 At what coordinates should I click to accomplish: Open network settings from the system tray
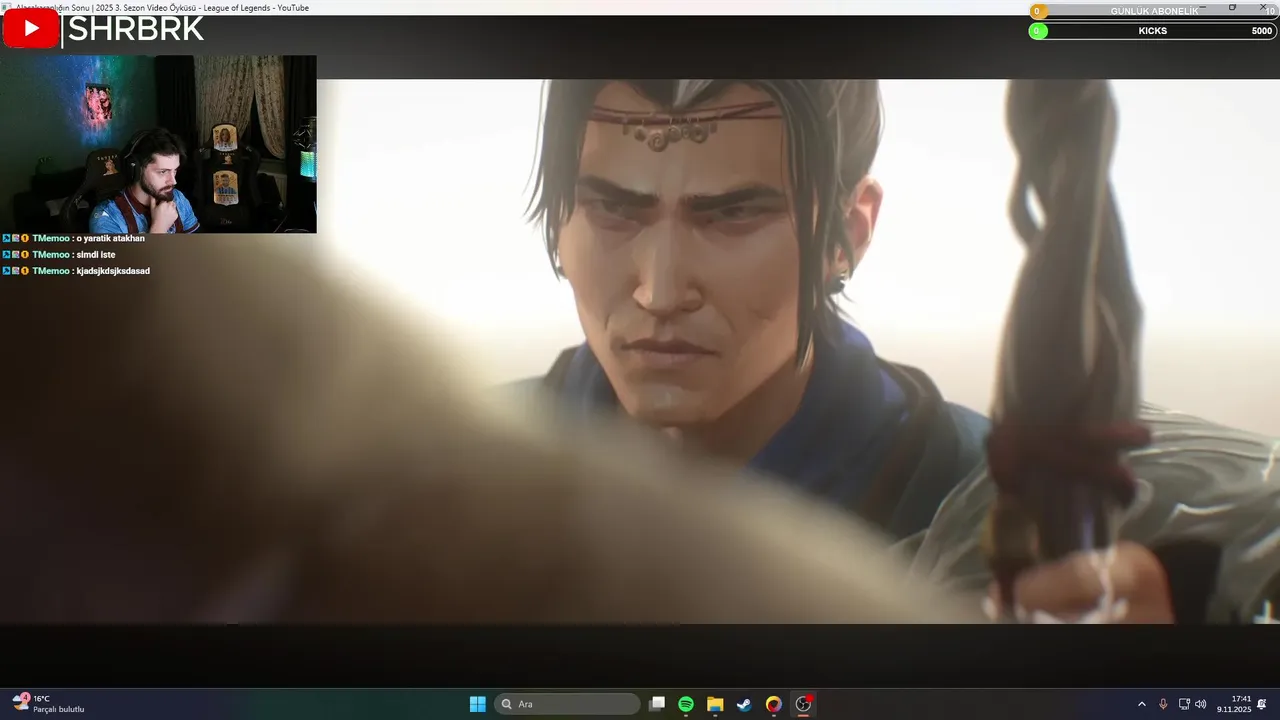click(1184, 704)
